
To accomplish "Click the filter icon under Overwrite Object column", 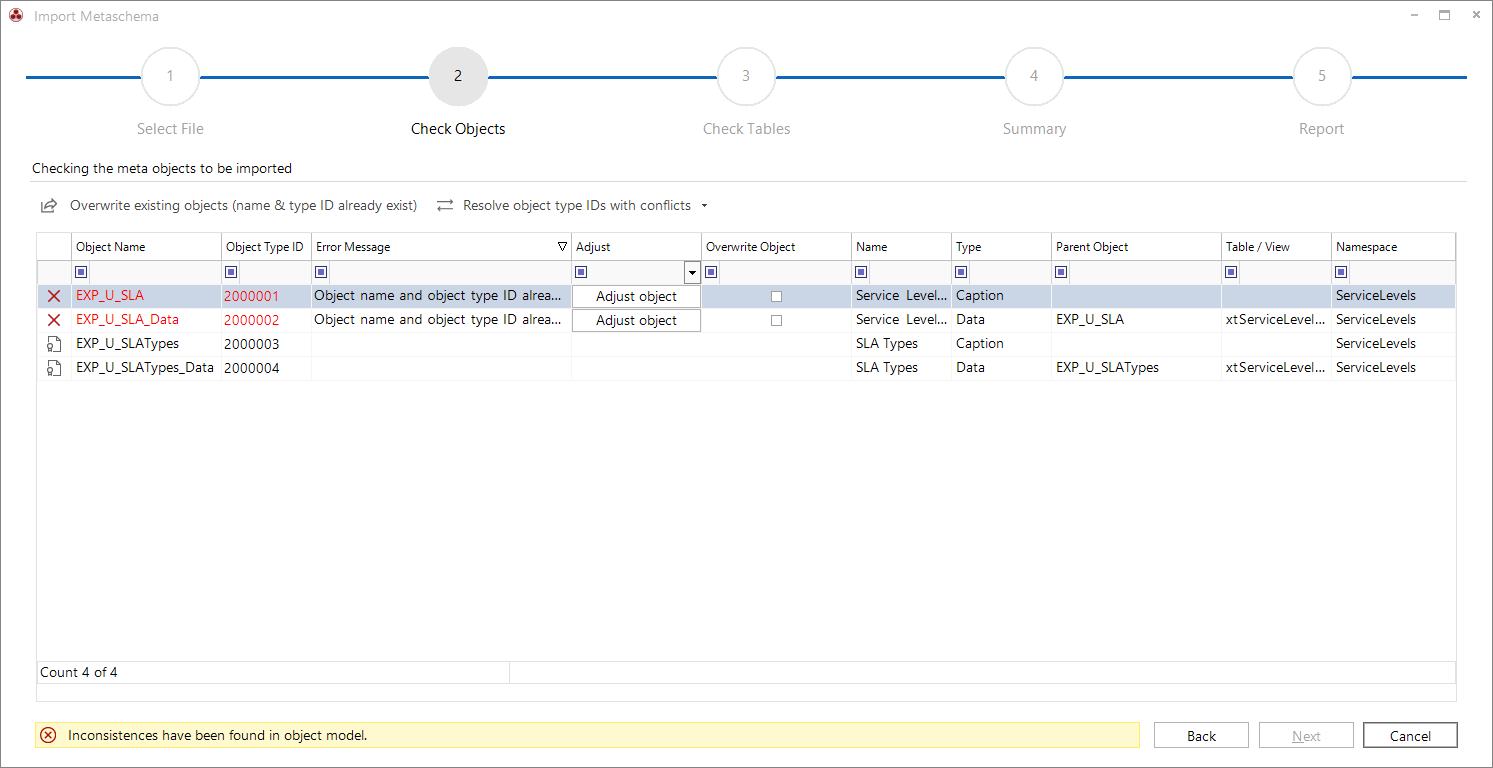I will coord(711,272).
